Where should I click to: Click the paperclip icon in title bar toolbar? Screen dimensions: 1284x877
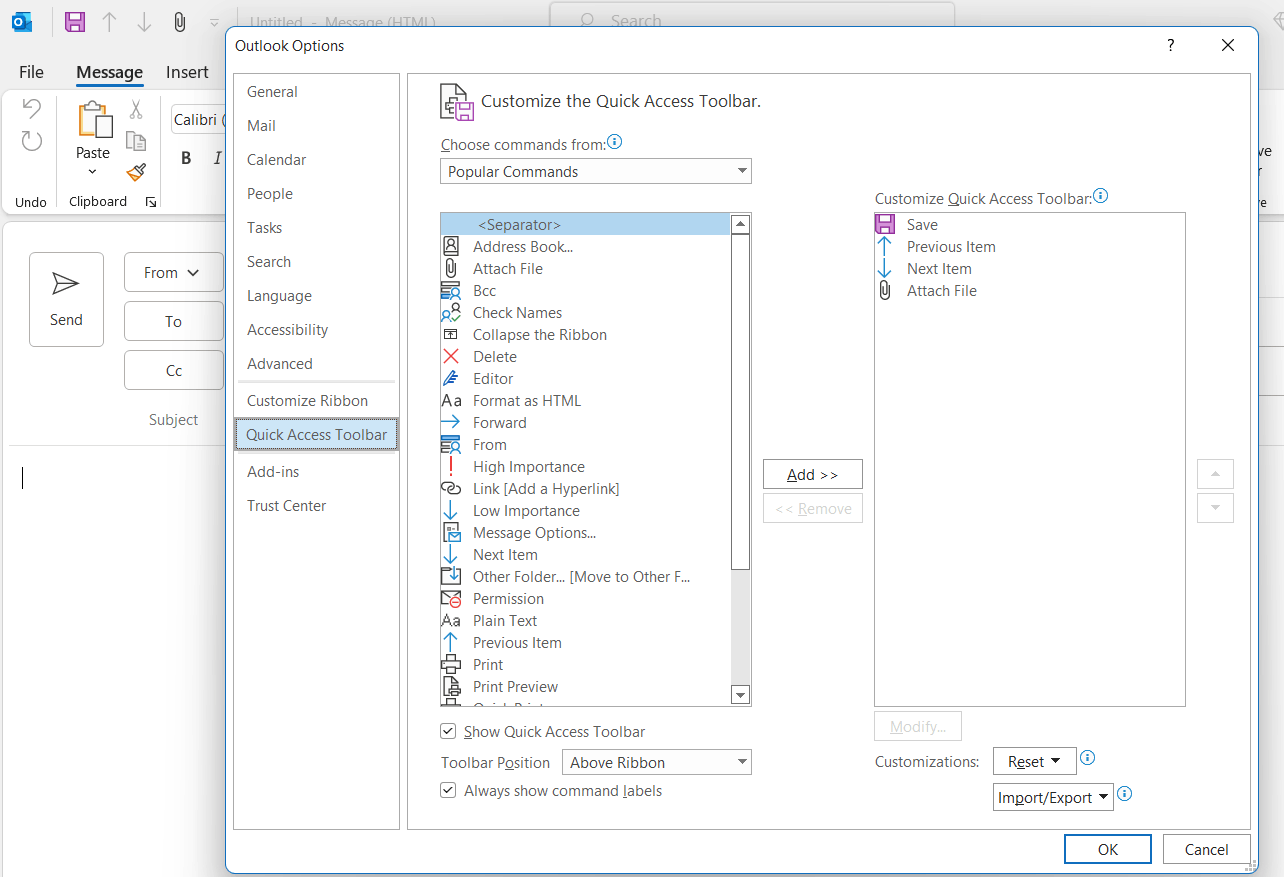[179, 22]
